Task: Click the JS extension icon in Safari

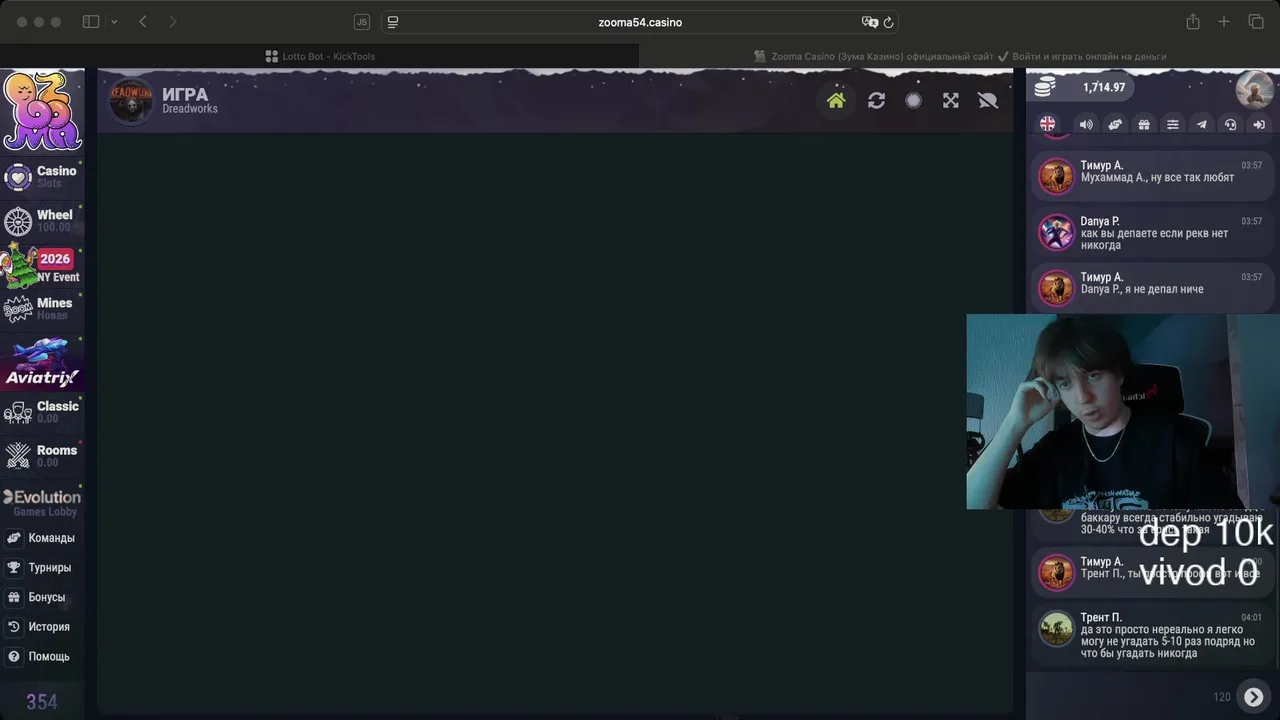Action: 362,22
